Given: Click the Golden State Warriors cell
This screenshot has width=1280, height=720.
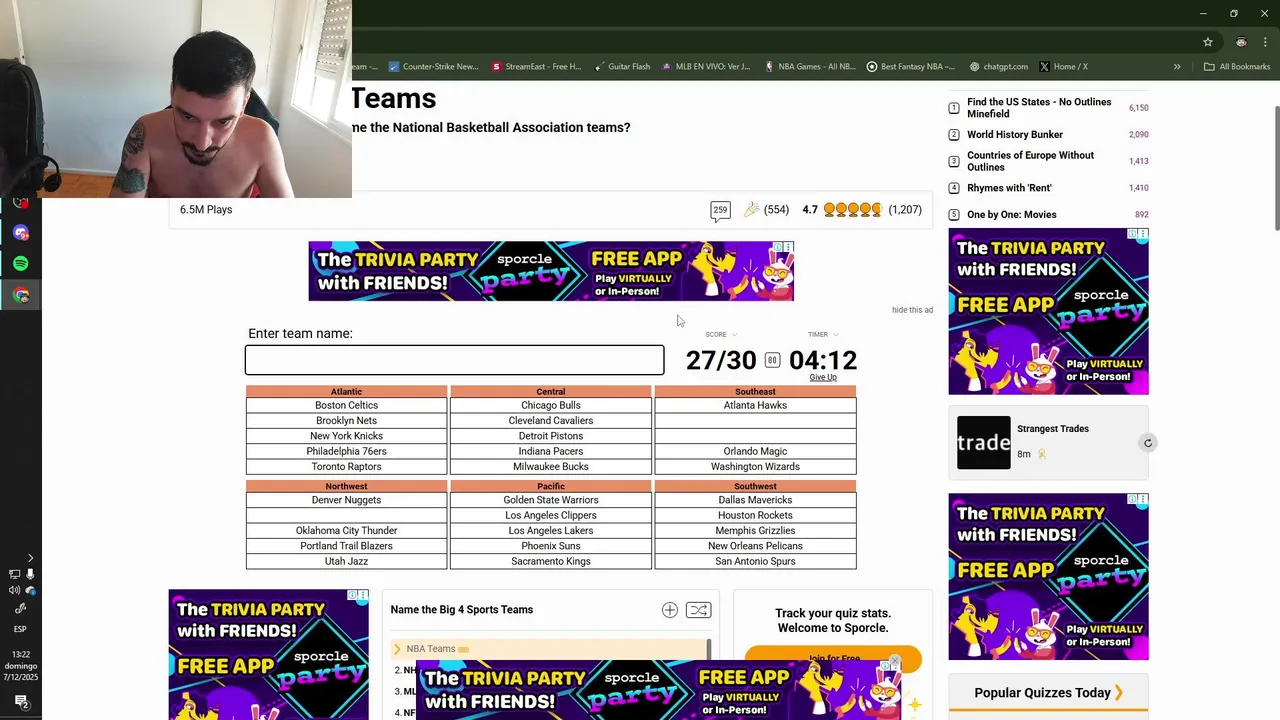Looking at the screenshot, I should tap(551, 500).
